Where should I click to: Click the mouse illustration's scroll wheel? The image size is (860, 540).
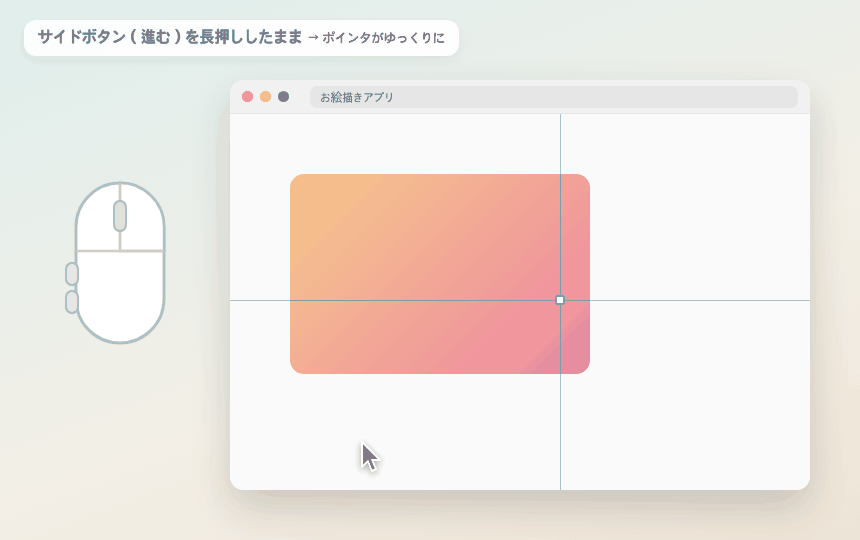pos(120,216)
